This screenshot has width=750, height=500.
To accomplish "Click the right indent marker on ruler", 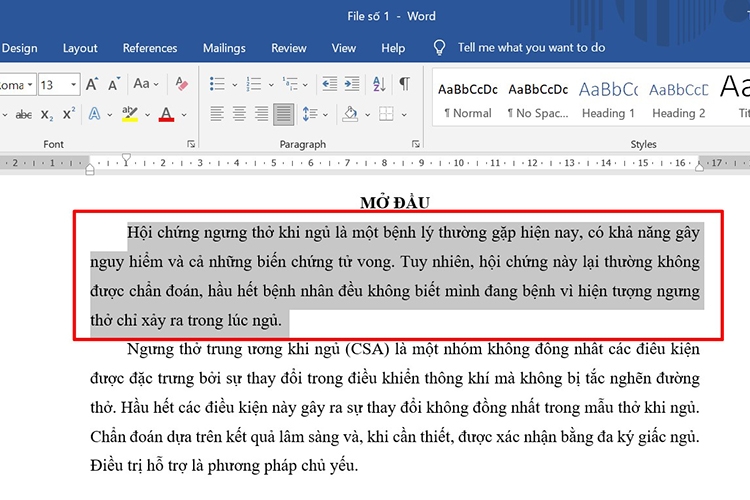I will pyautogui.click(x=699, y=167).
